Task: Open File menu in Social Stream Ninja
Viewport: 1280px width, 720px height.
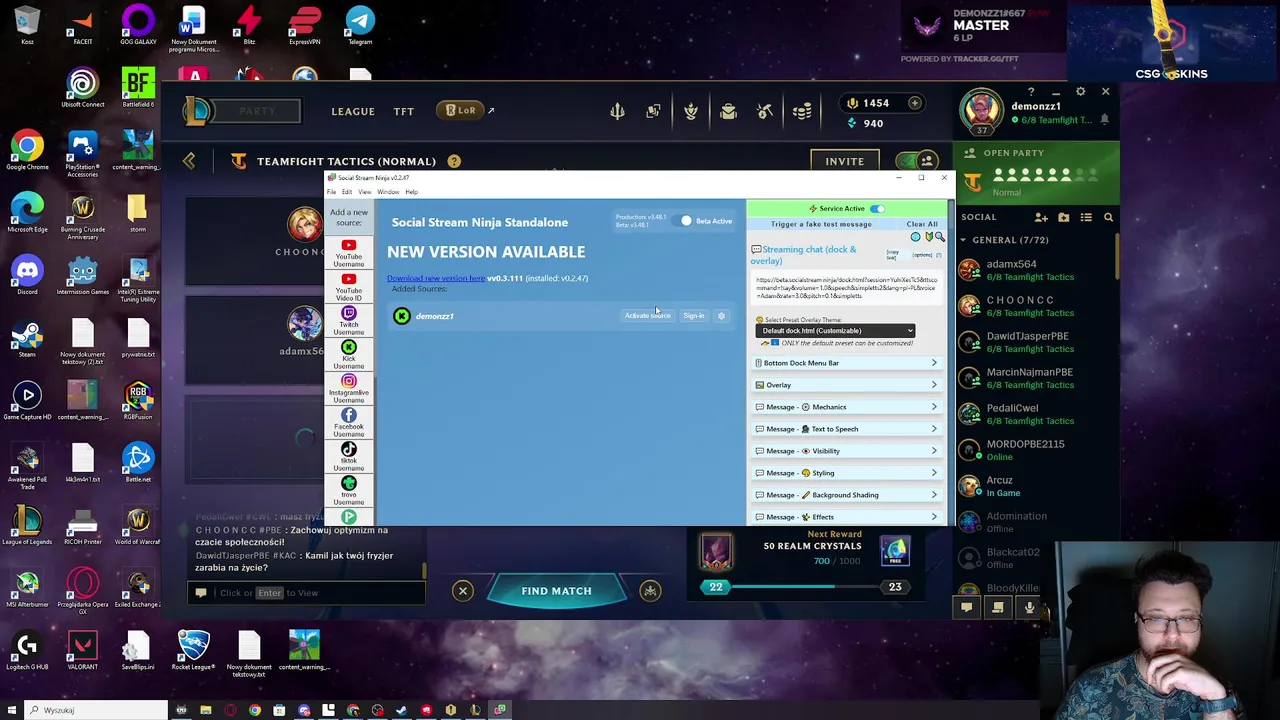Action: pos(332,192)
